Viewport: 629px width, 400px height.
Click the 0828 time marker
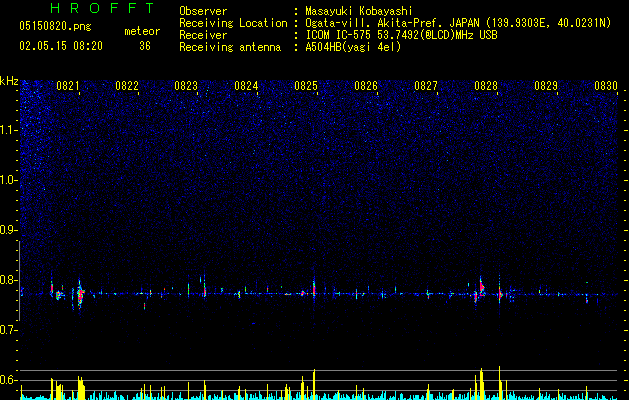coord(486,85)
